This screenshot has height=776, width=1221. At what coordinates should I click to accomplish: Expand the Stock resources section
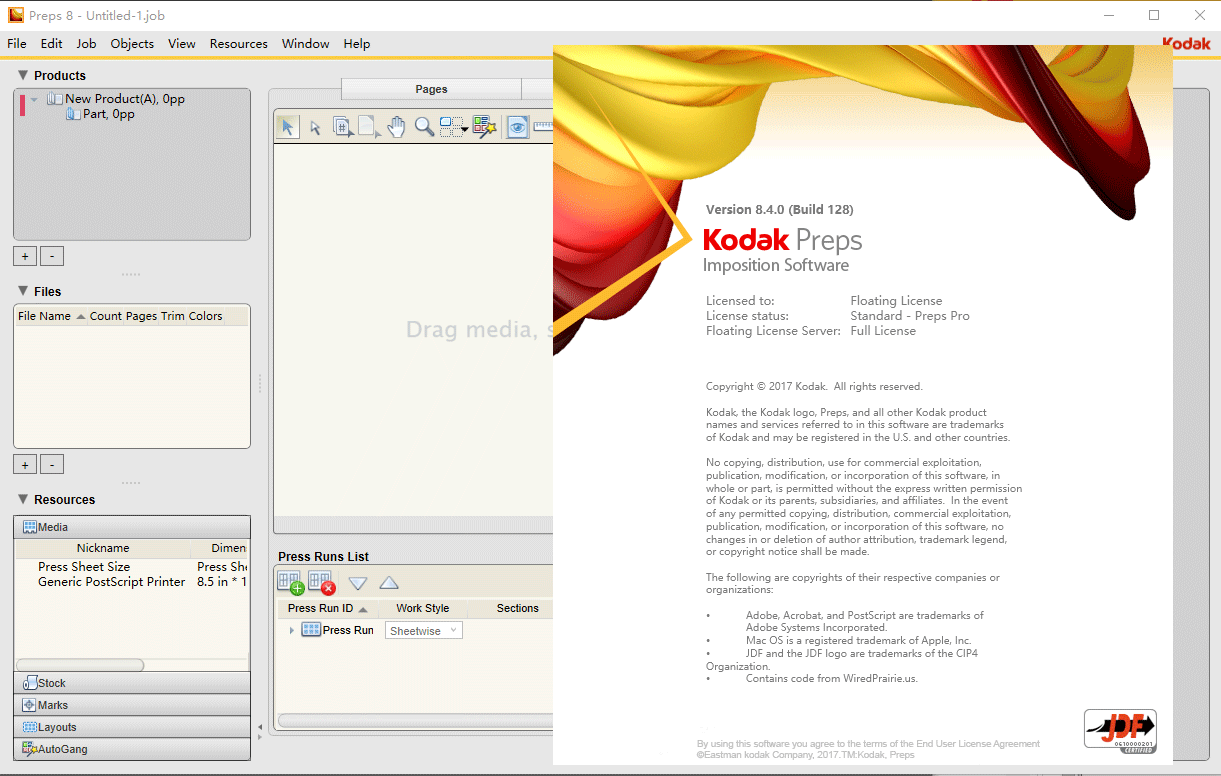132,683
